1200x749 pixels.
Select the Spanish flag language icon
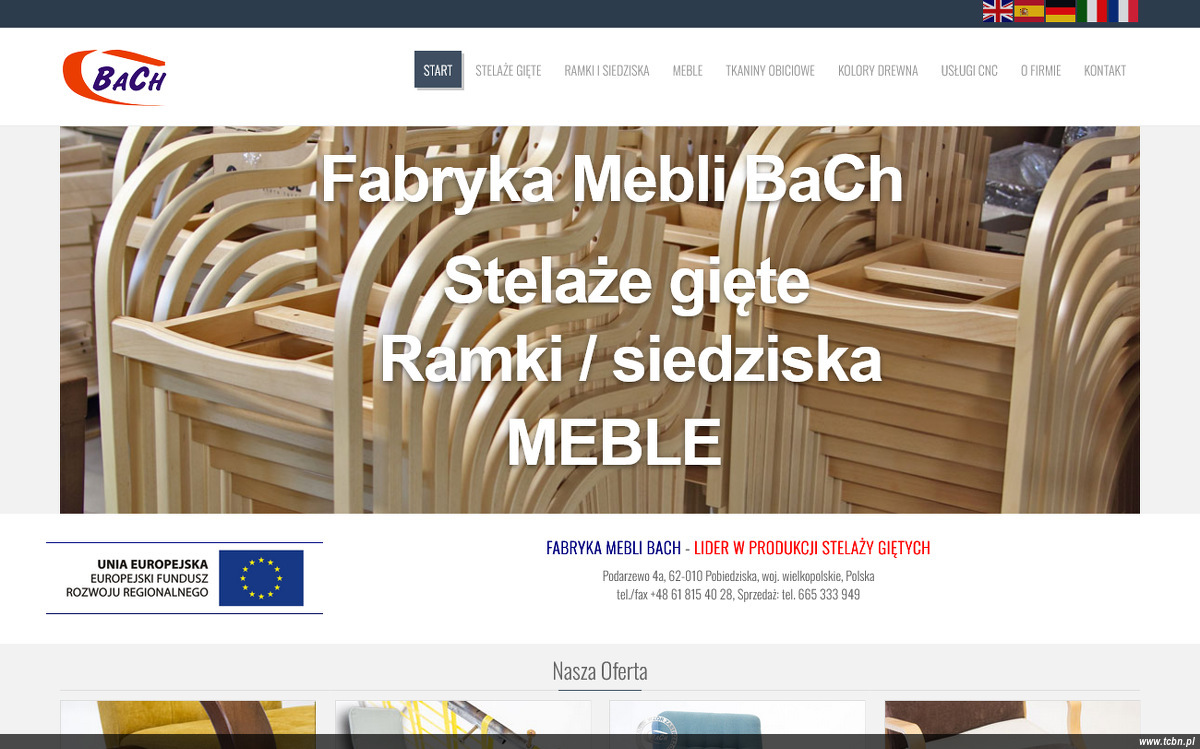coord(1029,11)
